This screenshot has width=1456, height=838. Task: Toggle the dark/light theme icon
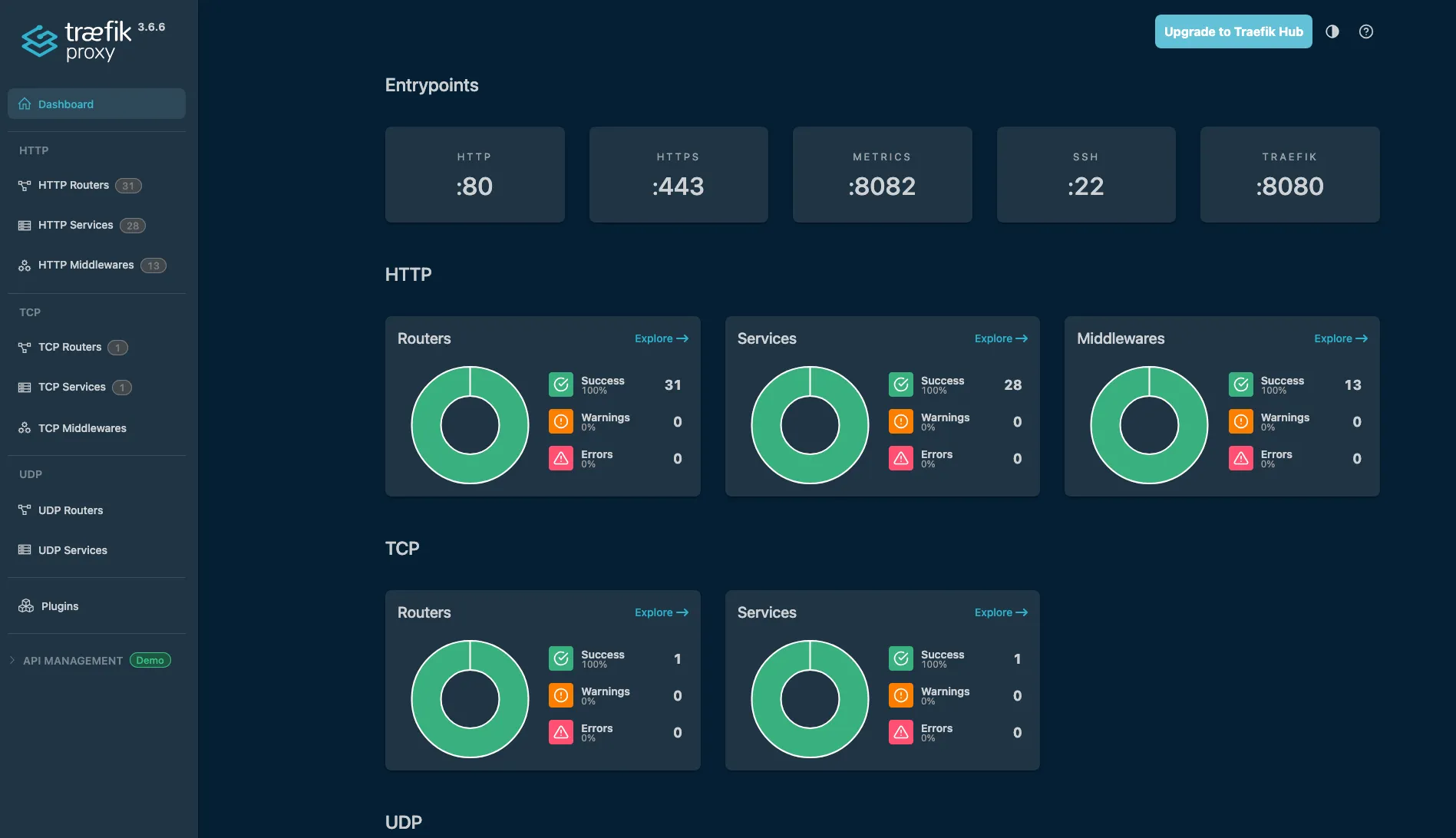pyautogui.click(x=1332, y=31)
